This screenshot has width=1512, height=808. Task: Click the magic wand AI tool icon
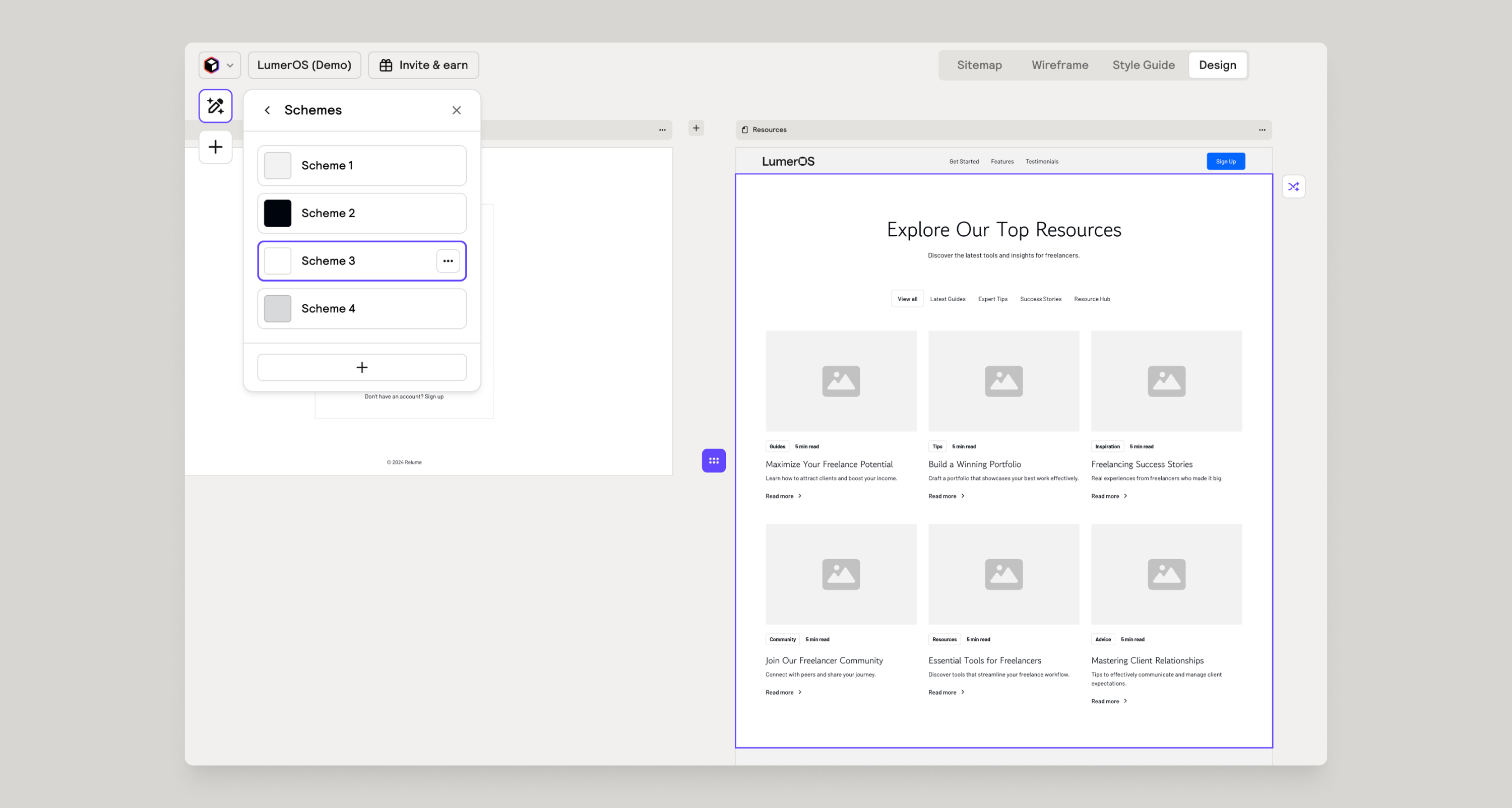point(215,106)
